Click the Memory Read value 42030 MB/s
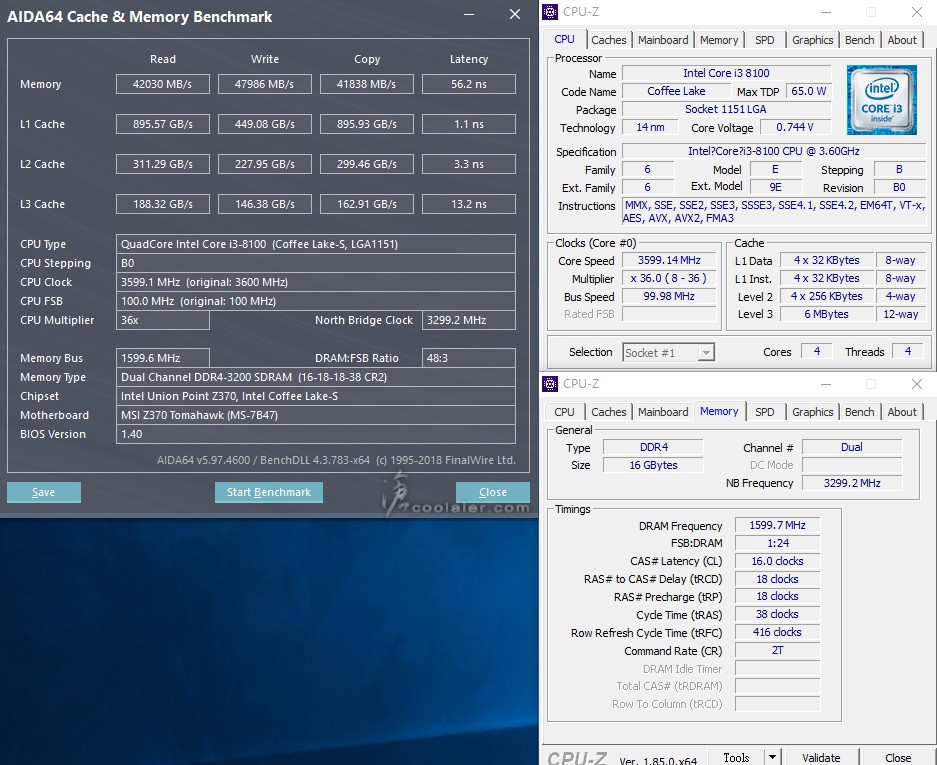The width and height of the screenshot is (937, 765). click(x=163, y=84)
